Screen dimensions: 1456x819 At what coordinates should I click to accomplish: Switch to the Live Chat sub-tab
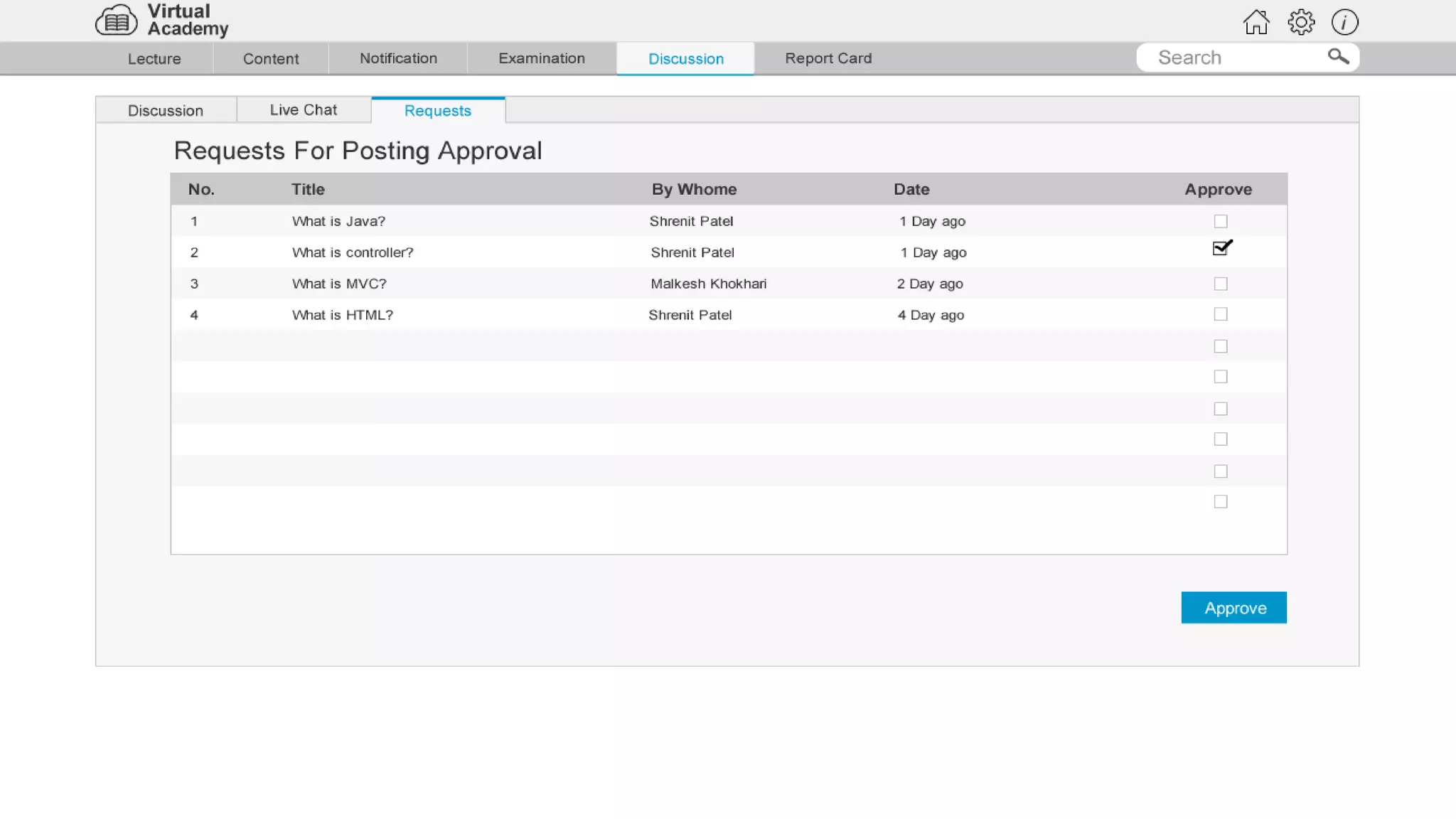coord(304,109)
